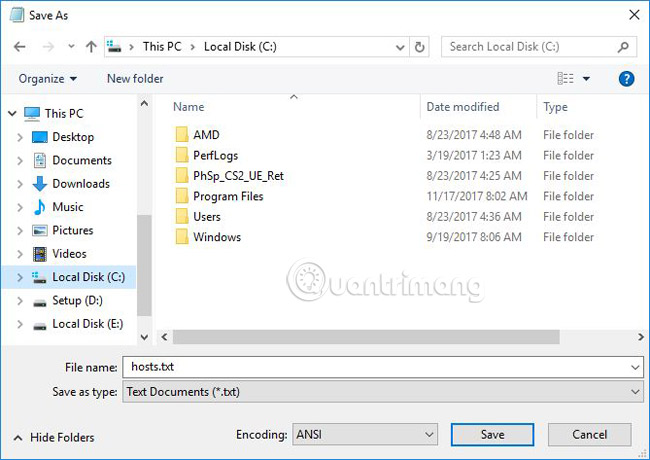Select Downloads in navigation pane

[81, 184]
